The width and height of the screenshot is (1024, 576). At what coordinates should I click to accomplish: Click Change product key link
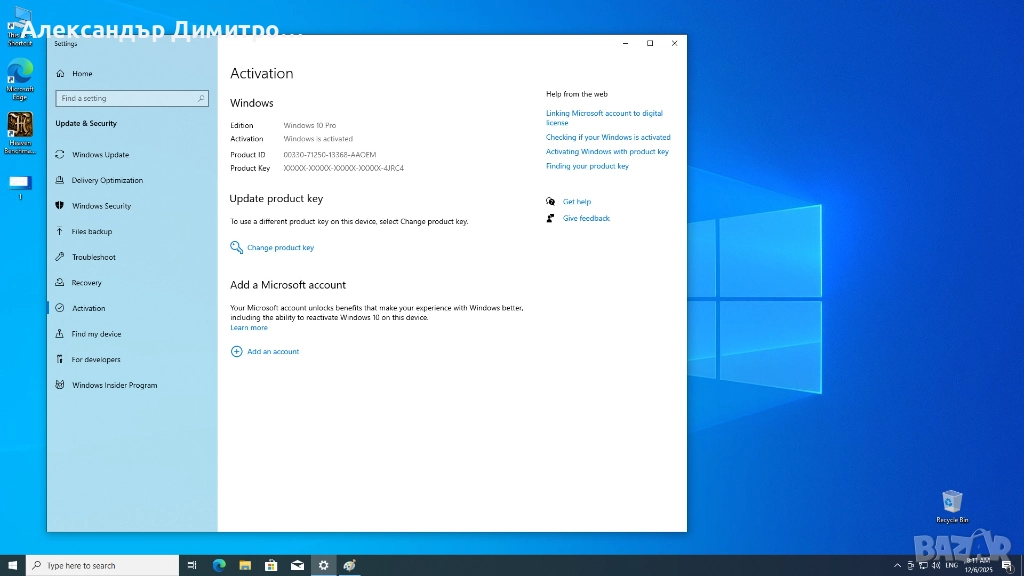point(280,248)
